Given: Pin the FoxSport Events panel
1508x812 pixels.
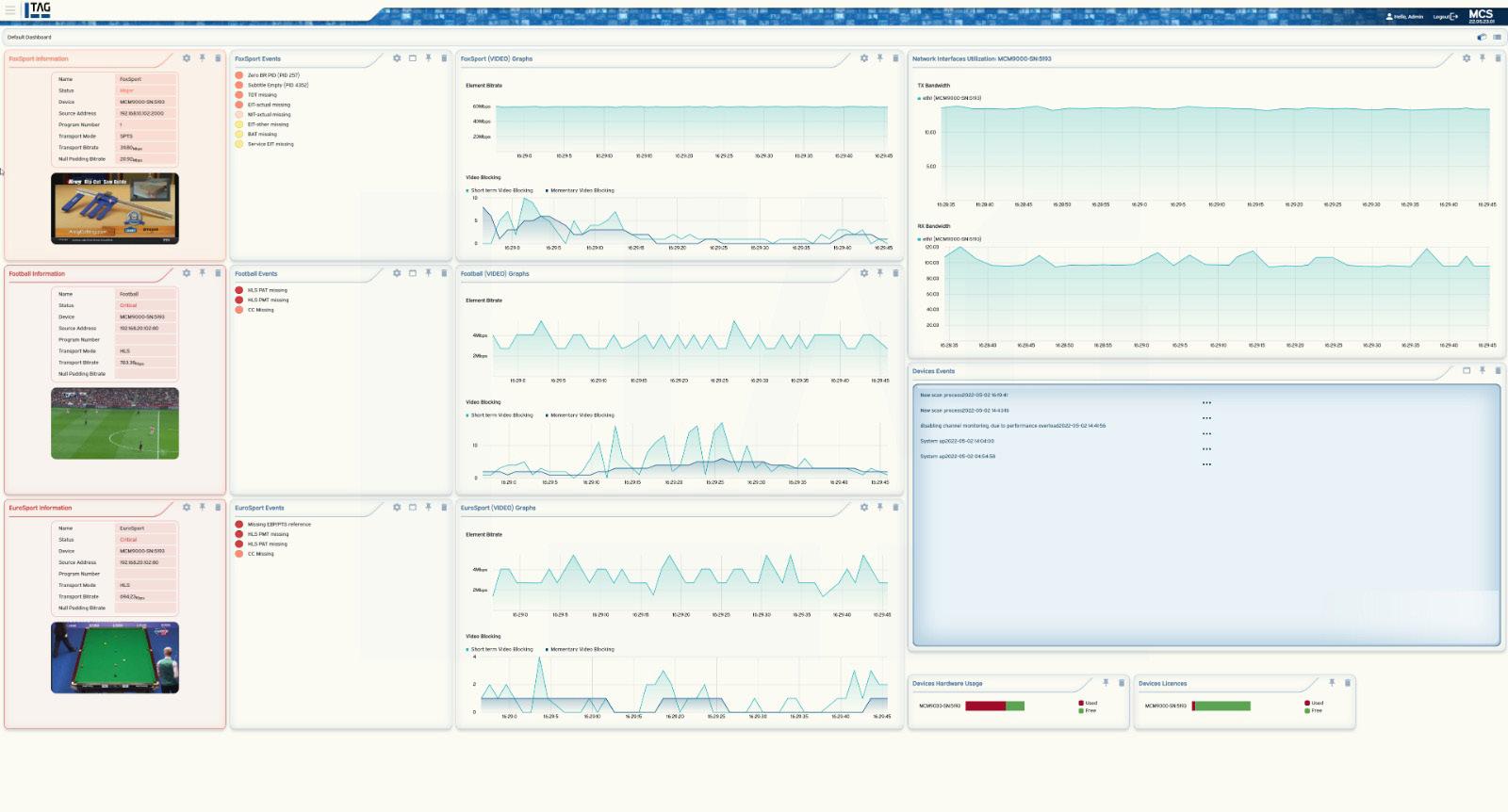Looking at the screenshot, I should (x=428, y=58).
